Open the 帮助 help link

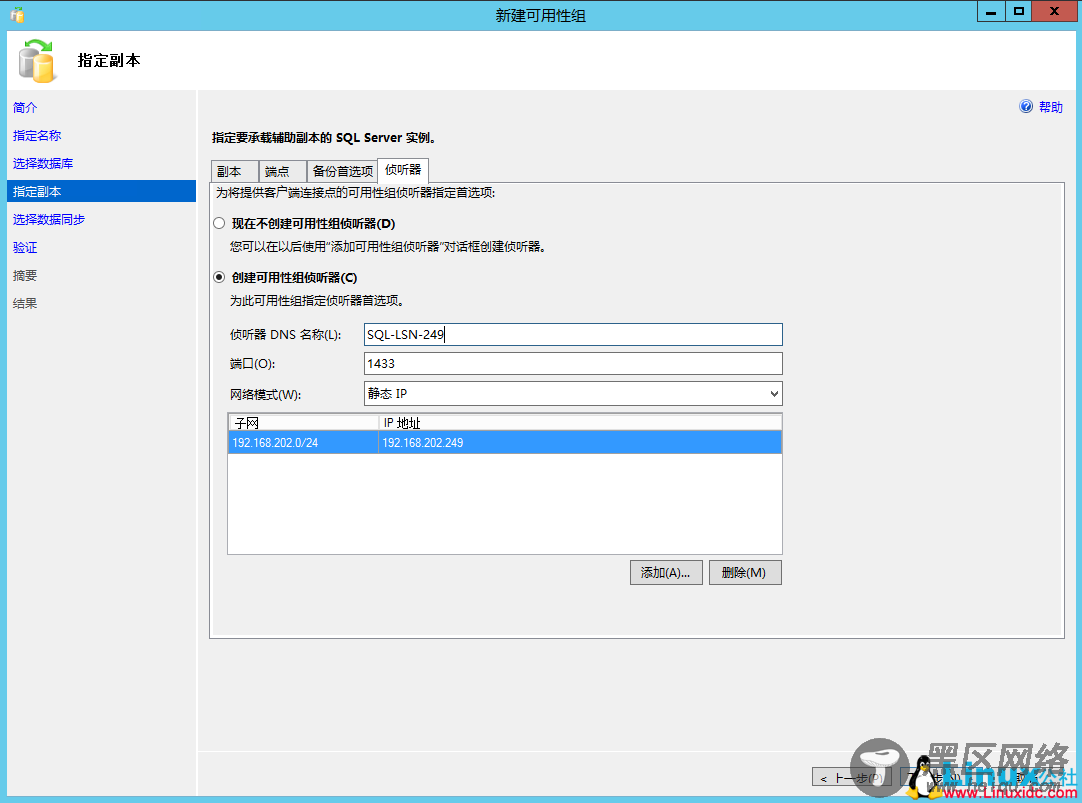pyautogui.click(x=1050, y=107)
